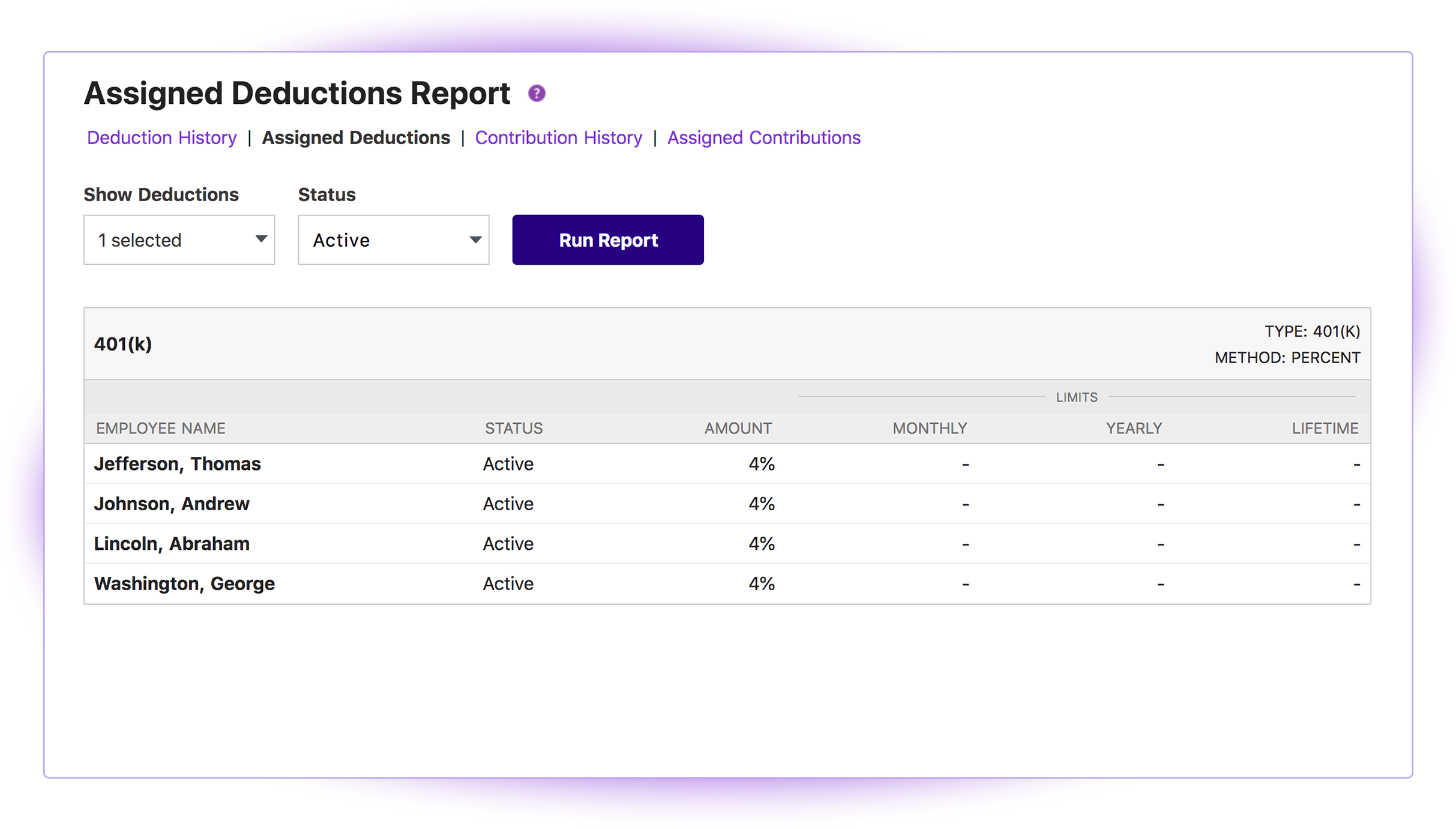
Task: Click Active status in Jefferson, Thomas row
Action: [x=508, y=464]
